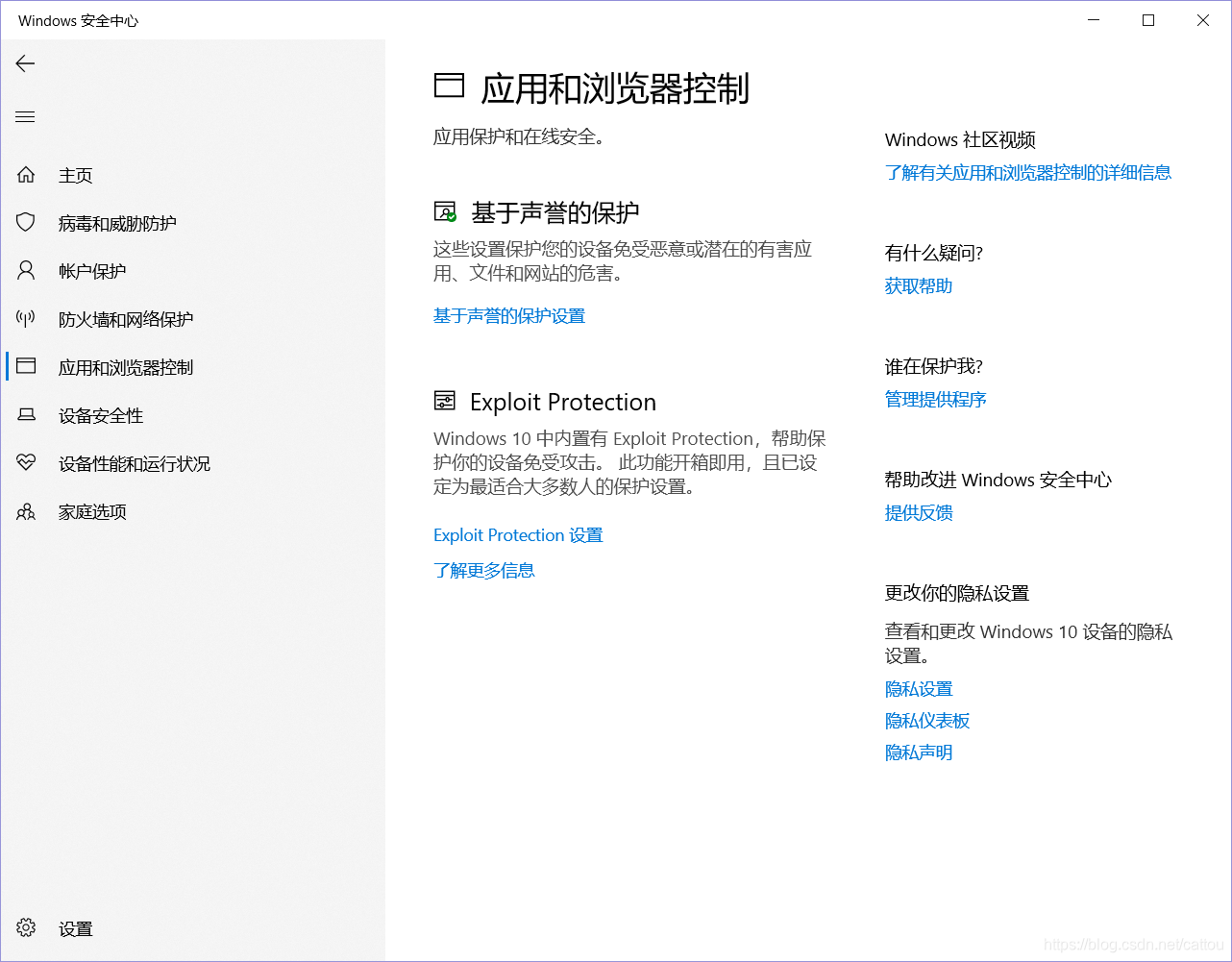Screen dimensions: 1232x962
Task: Click the account protection person icon
Action: pos(26,271)
